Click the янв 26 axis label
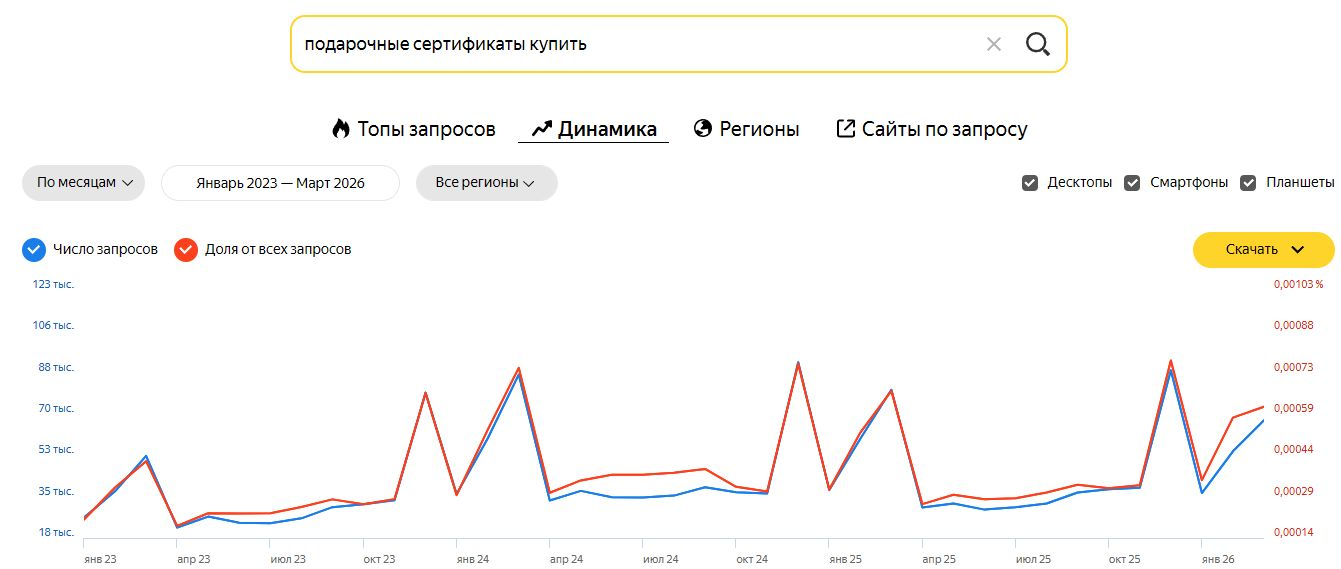 pyautogui.click(x=1217, y=559)
